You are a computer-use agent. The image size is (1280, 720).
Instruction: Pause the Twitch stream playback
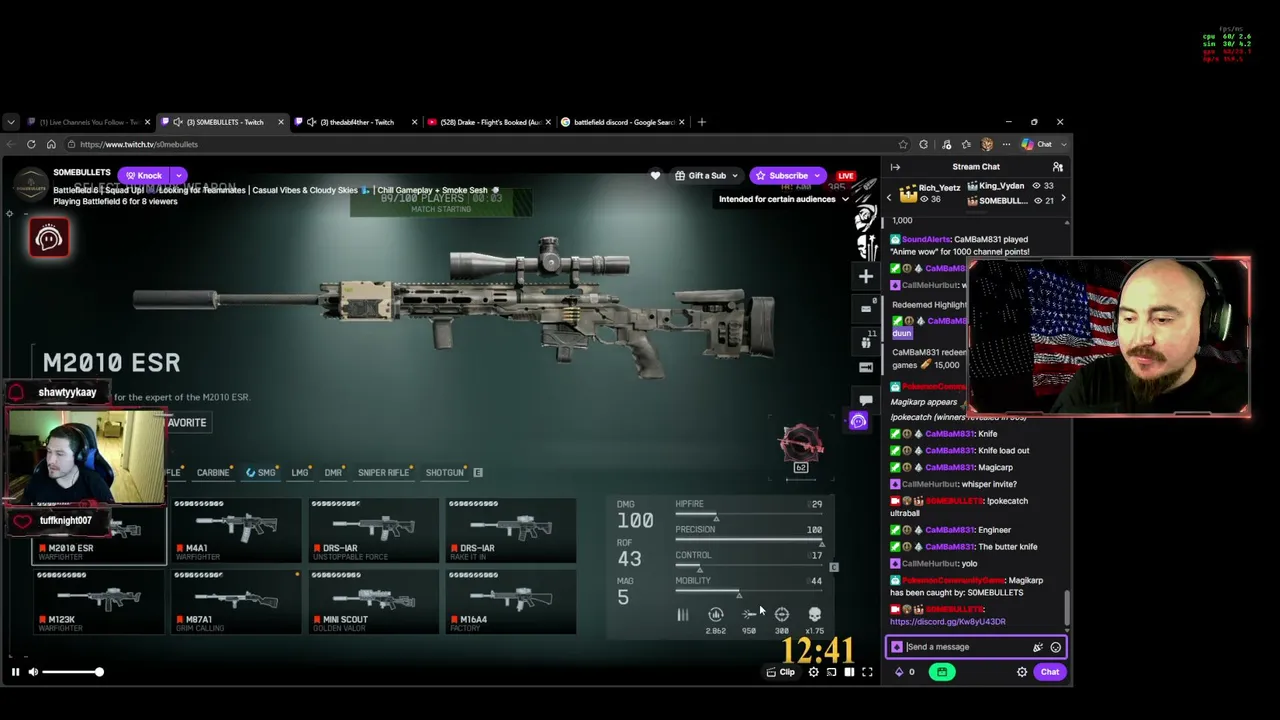click(x=15, y=672)
